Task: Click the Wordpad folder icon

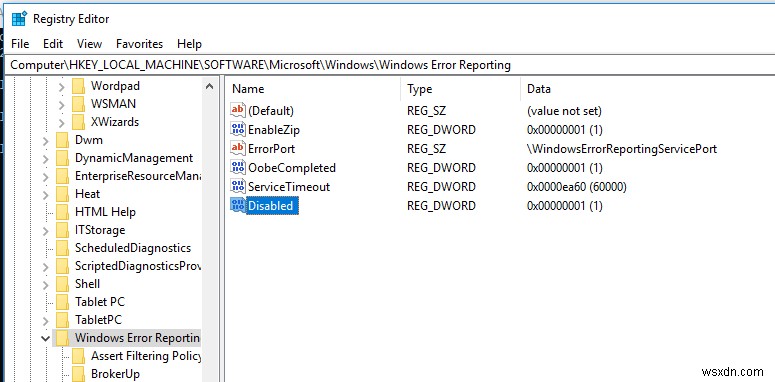Action: [x=79, y=86]
